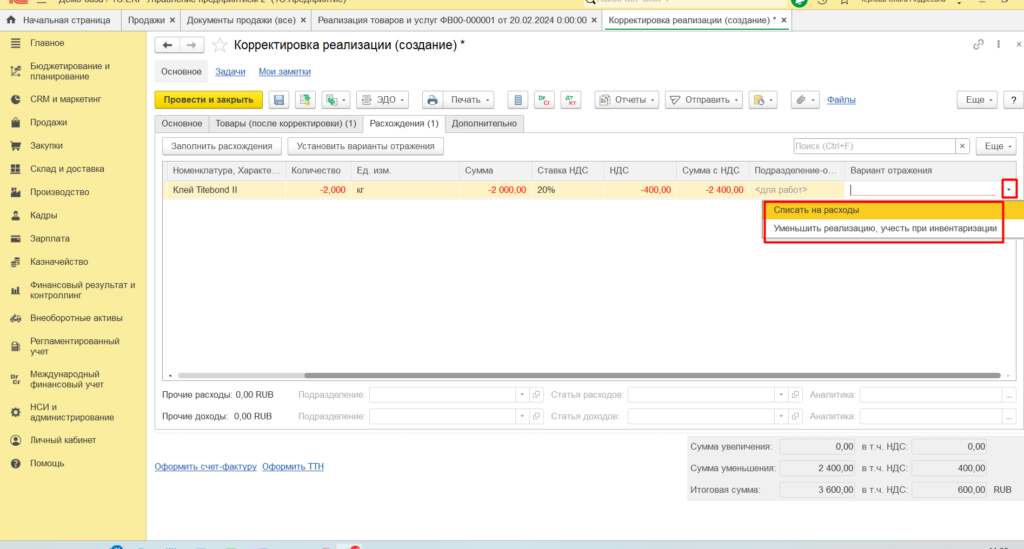Click the printer icon
Image resolution: width=1024 pixels, height=549 pixels.
(x=432, y=100)
